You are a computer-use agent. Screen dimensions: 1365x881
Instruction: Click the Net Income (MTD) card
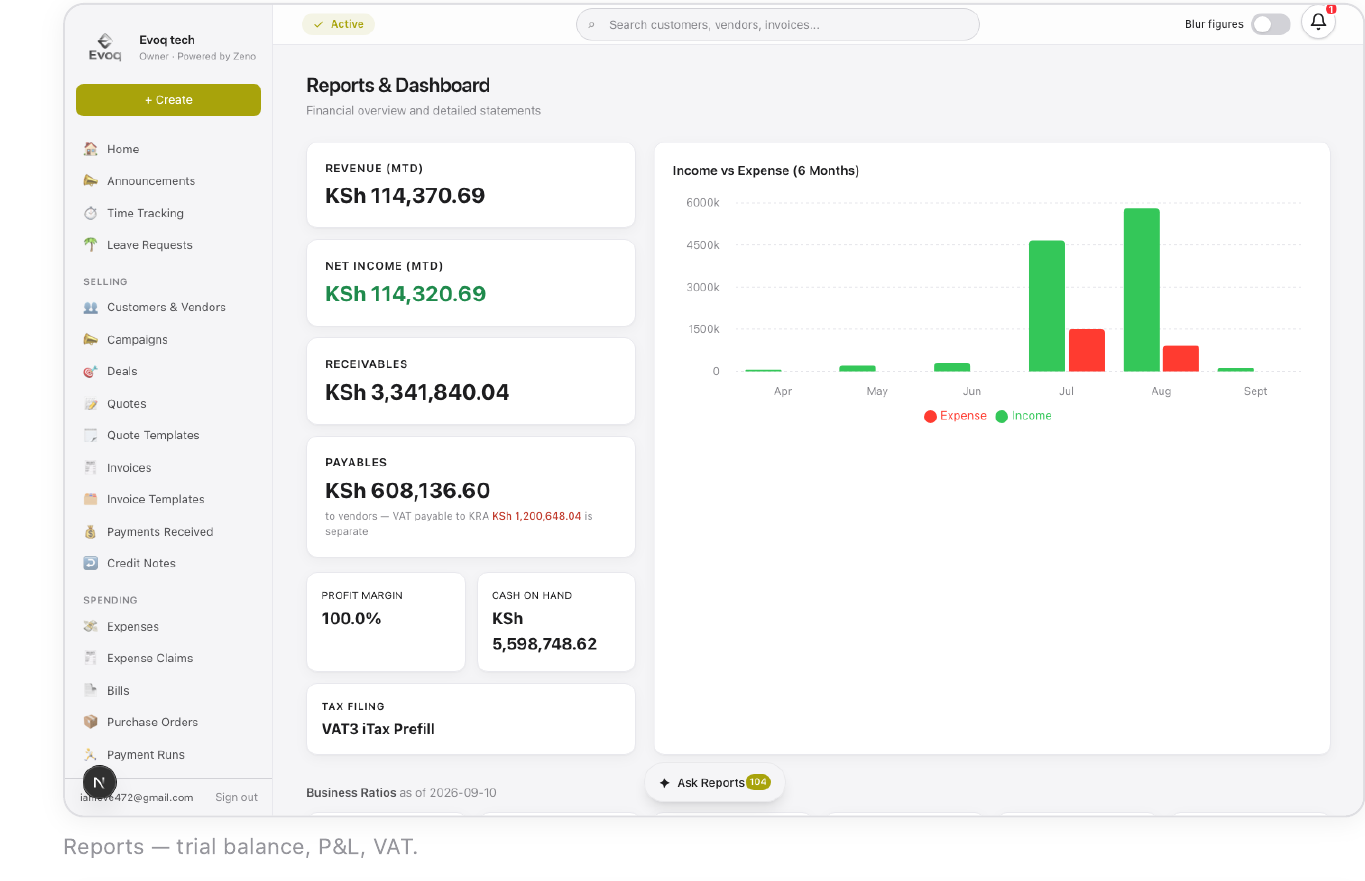click(471, 283)
